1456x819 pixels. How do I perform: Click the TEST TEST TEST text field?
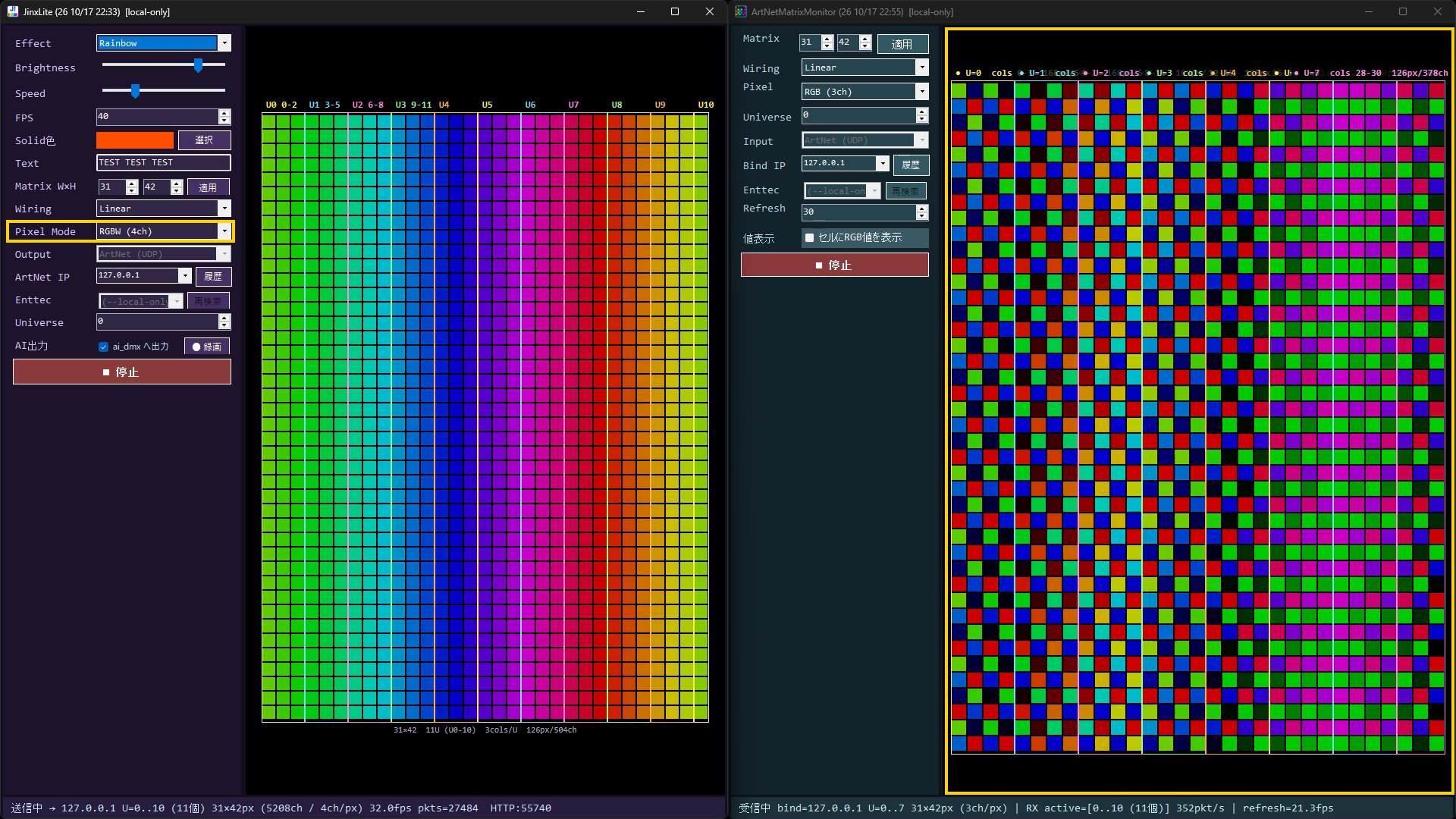click(x=163, y=162)
